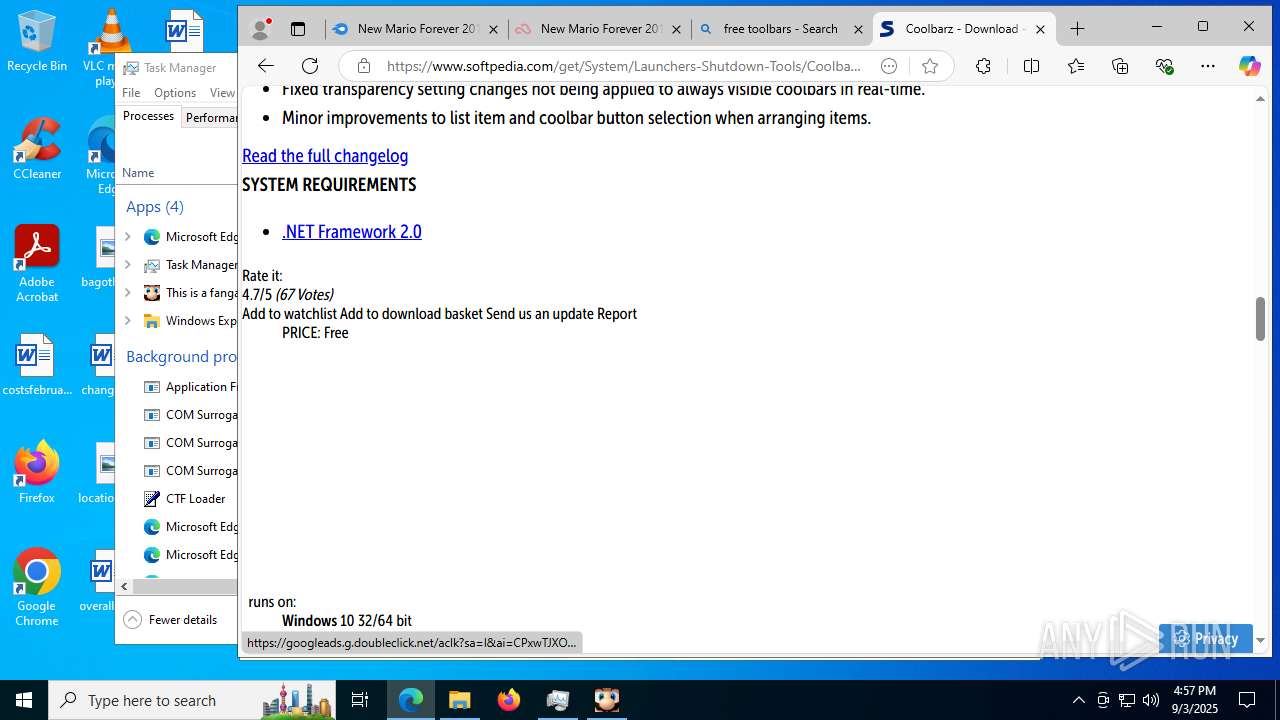Click the address bar URL field

coord(624,66)
